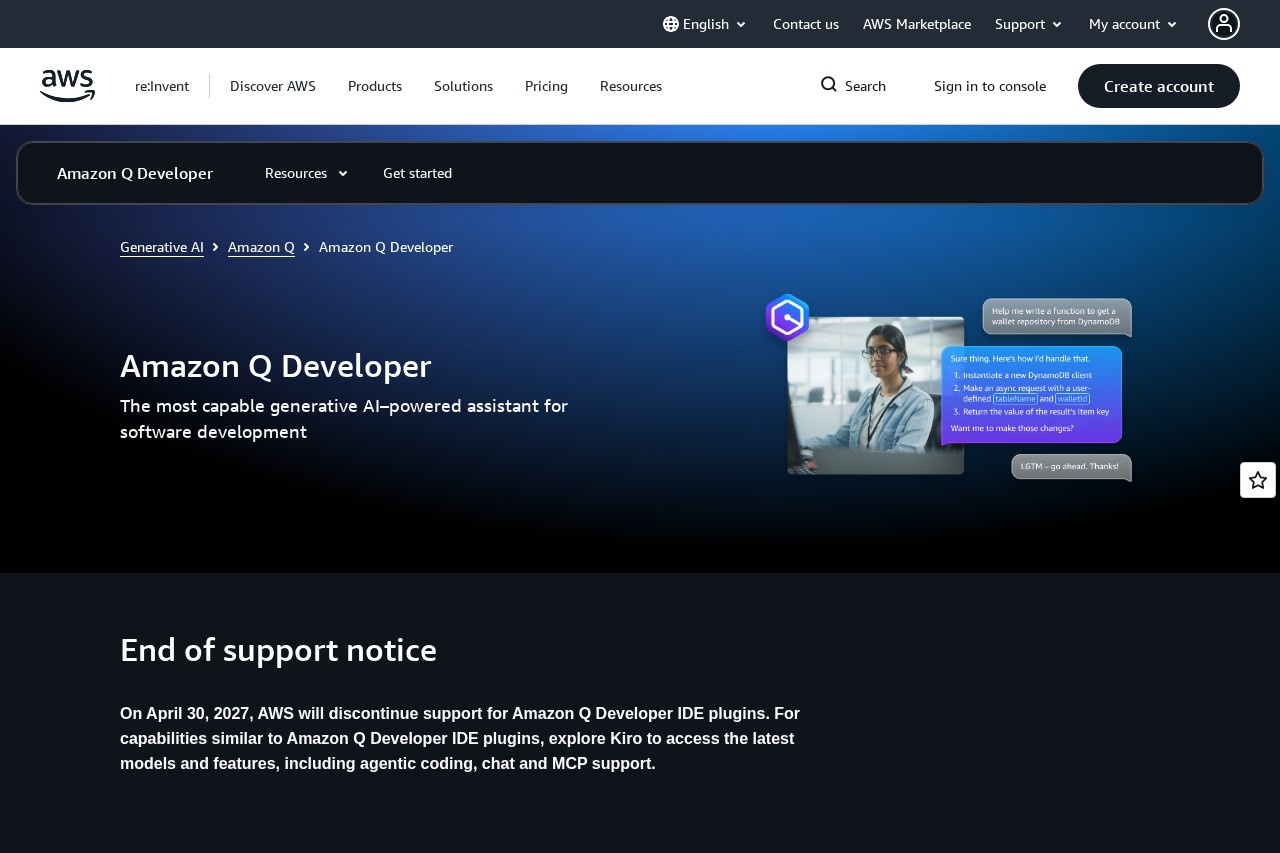
Task: Expand the Resources dropdown in Q Developer bar
Action: click(306, 173)
